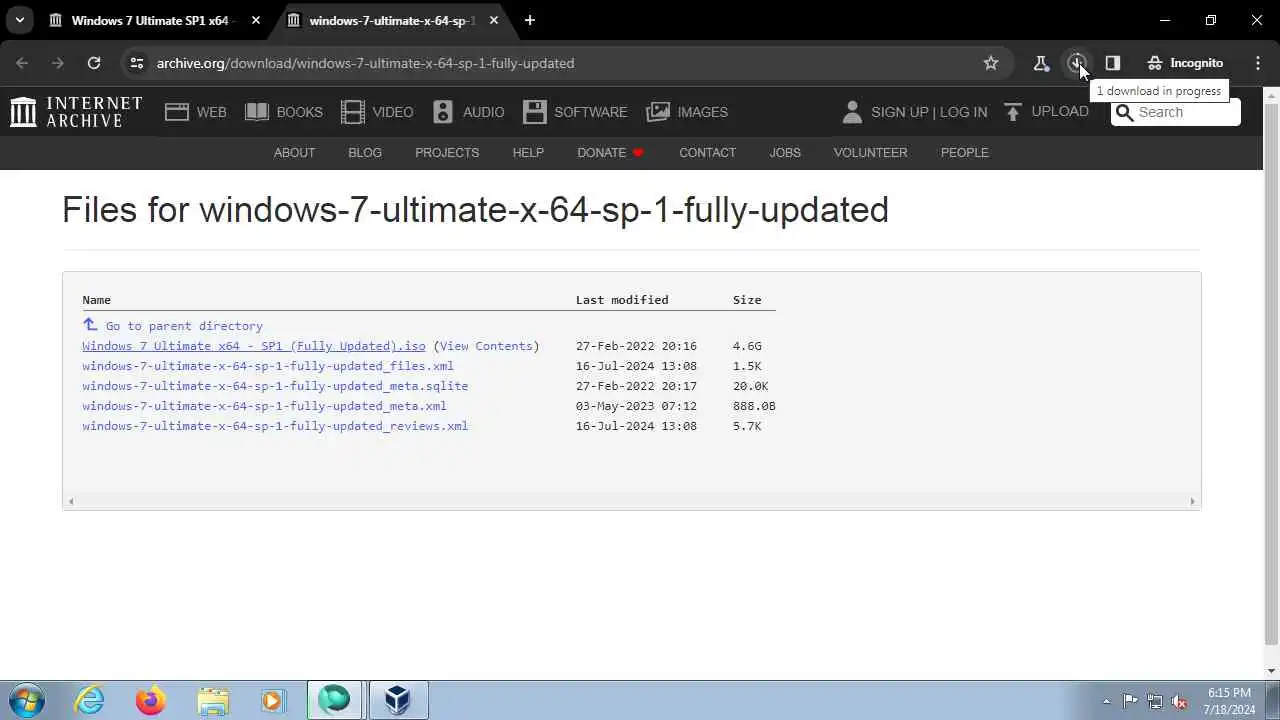The height and width of the screenshot is (720, 1280).
Task: Click the Last modified column header
Action: (x=622, y=300)
